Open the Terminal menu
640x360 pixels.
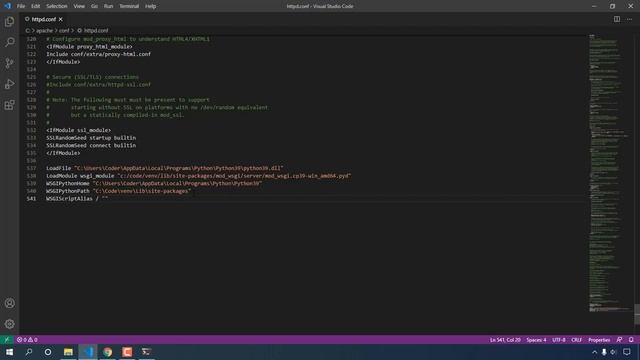129,6
